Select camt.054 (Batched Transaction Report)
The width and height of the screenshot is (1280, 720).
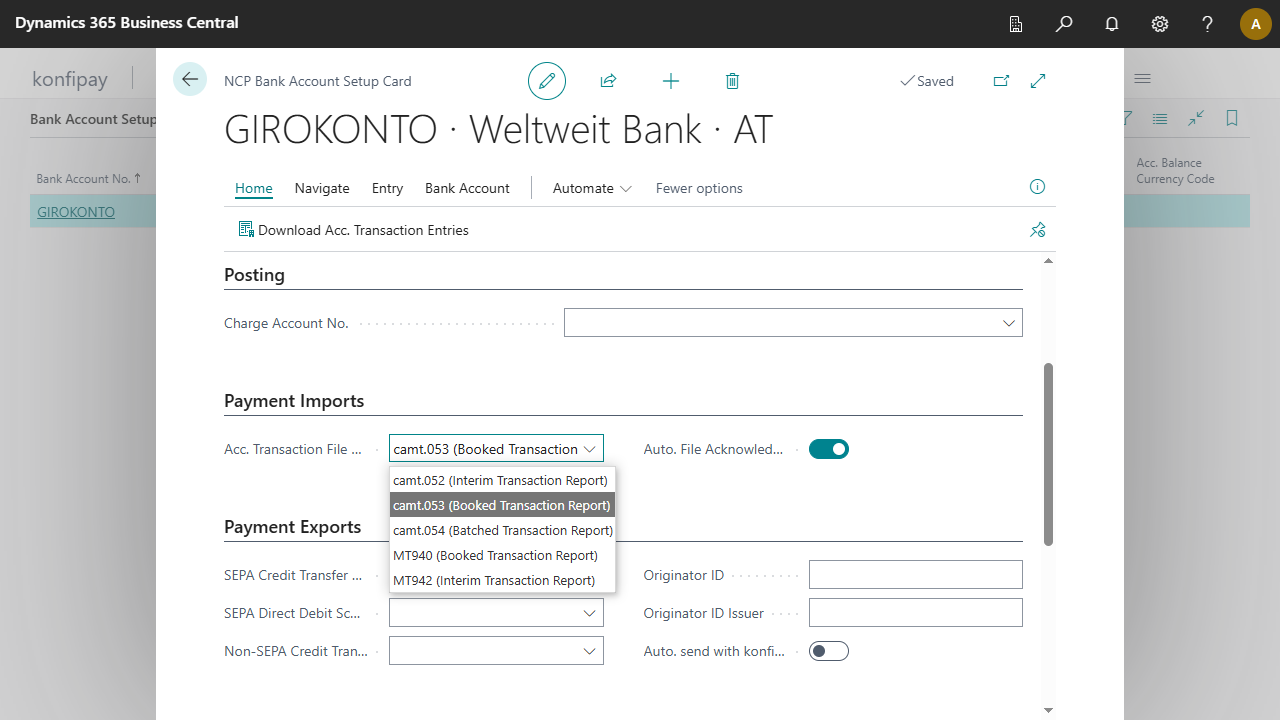pos(502,530)
